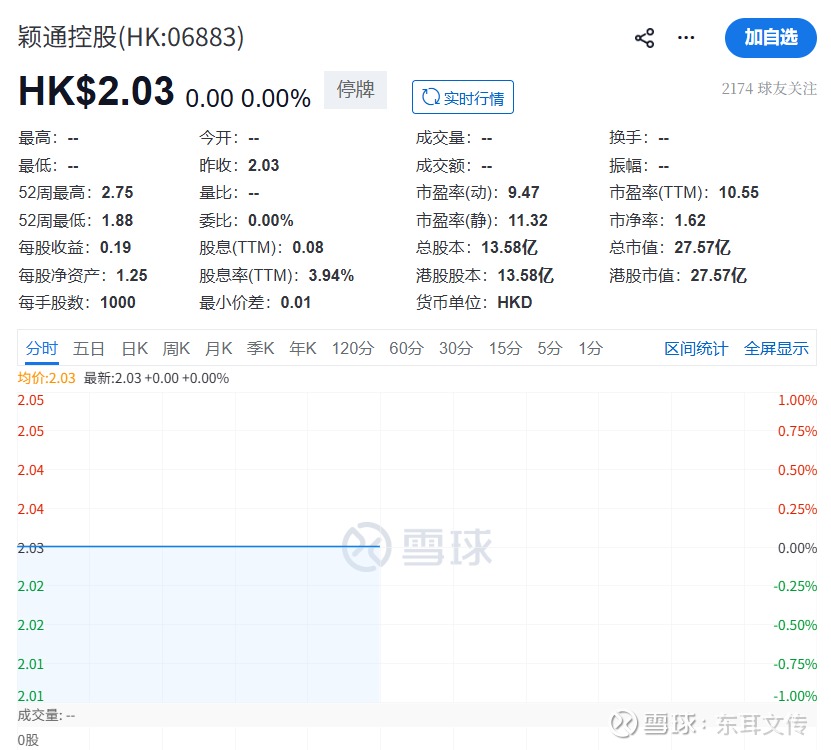Click the 货币单位 HKD text
Screen dimensions: 831x750
[514, 302]
